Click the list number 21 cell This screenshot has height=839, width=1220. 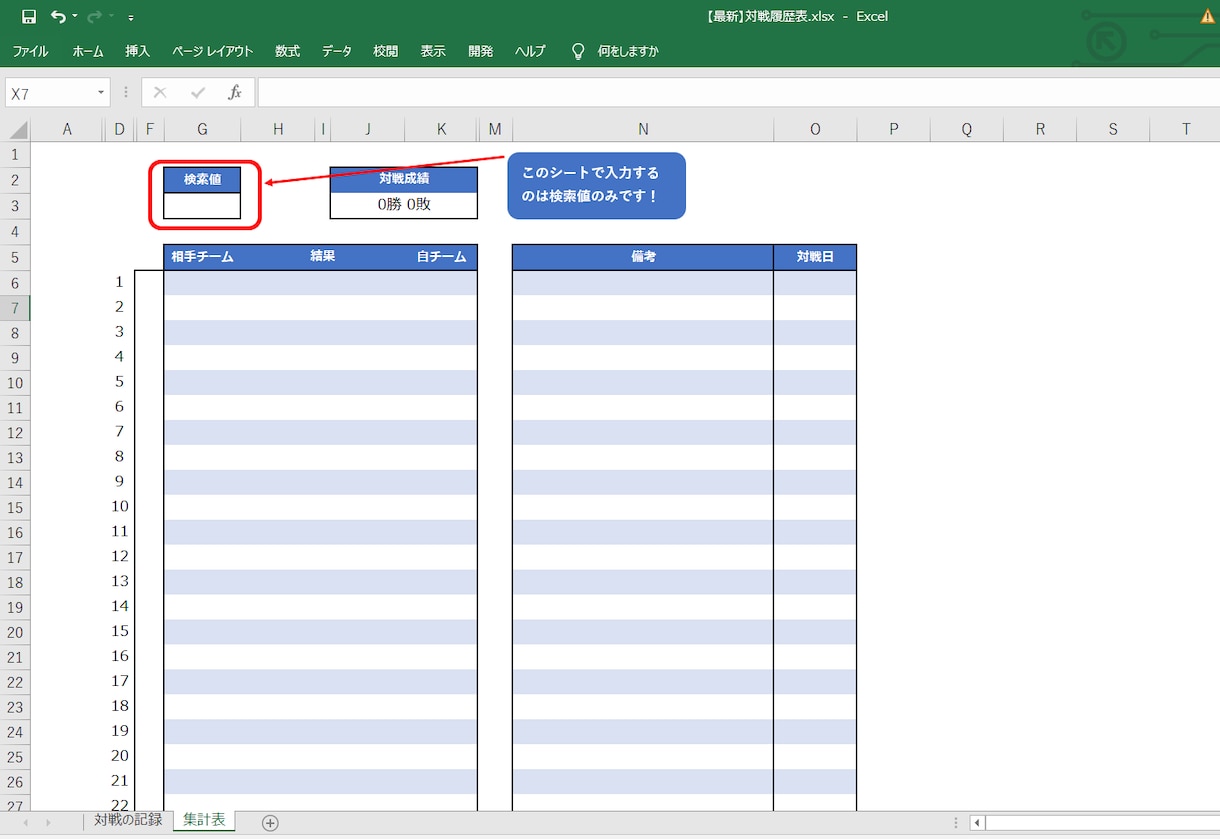[119, 781]
